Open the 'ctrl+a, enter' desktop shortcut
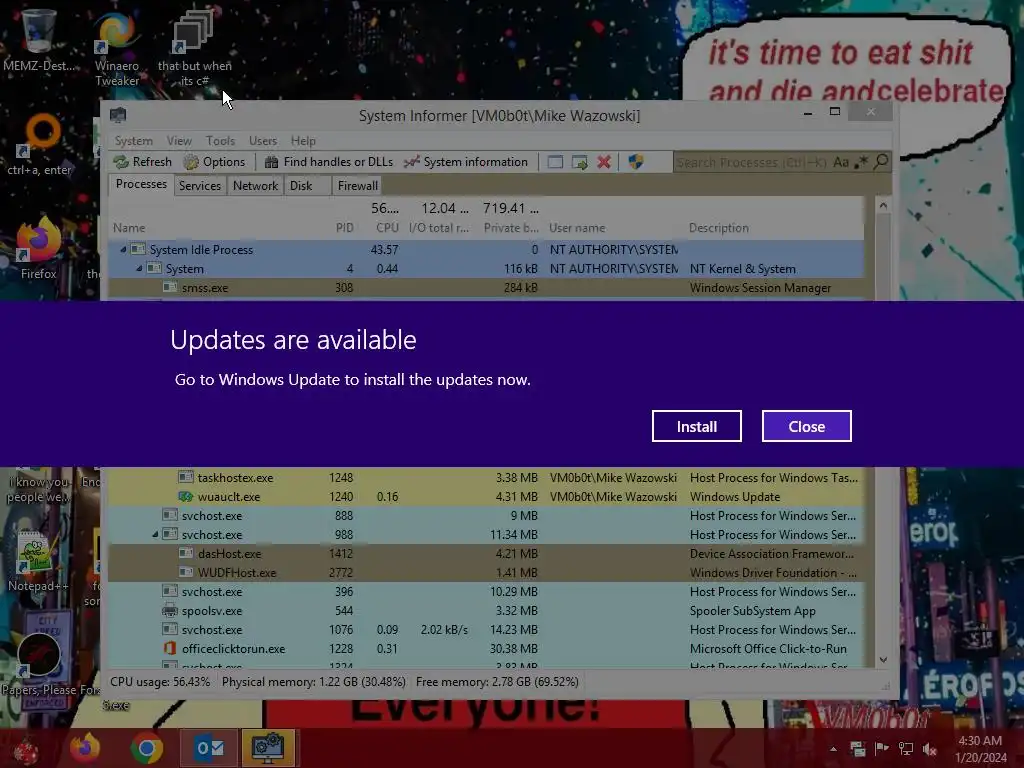This screenshot has height=768, width=1024. click(x=40, y=145)
